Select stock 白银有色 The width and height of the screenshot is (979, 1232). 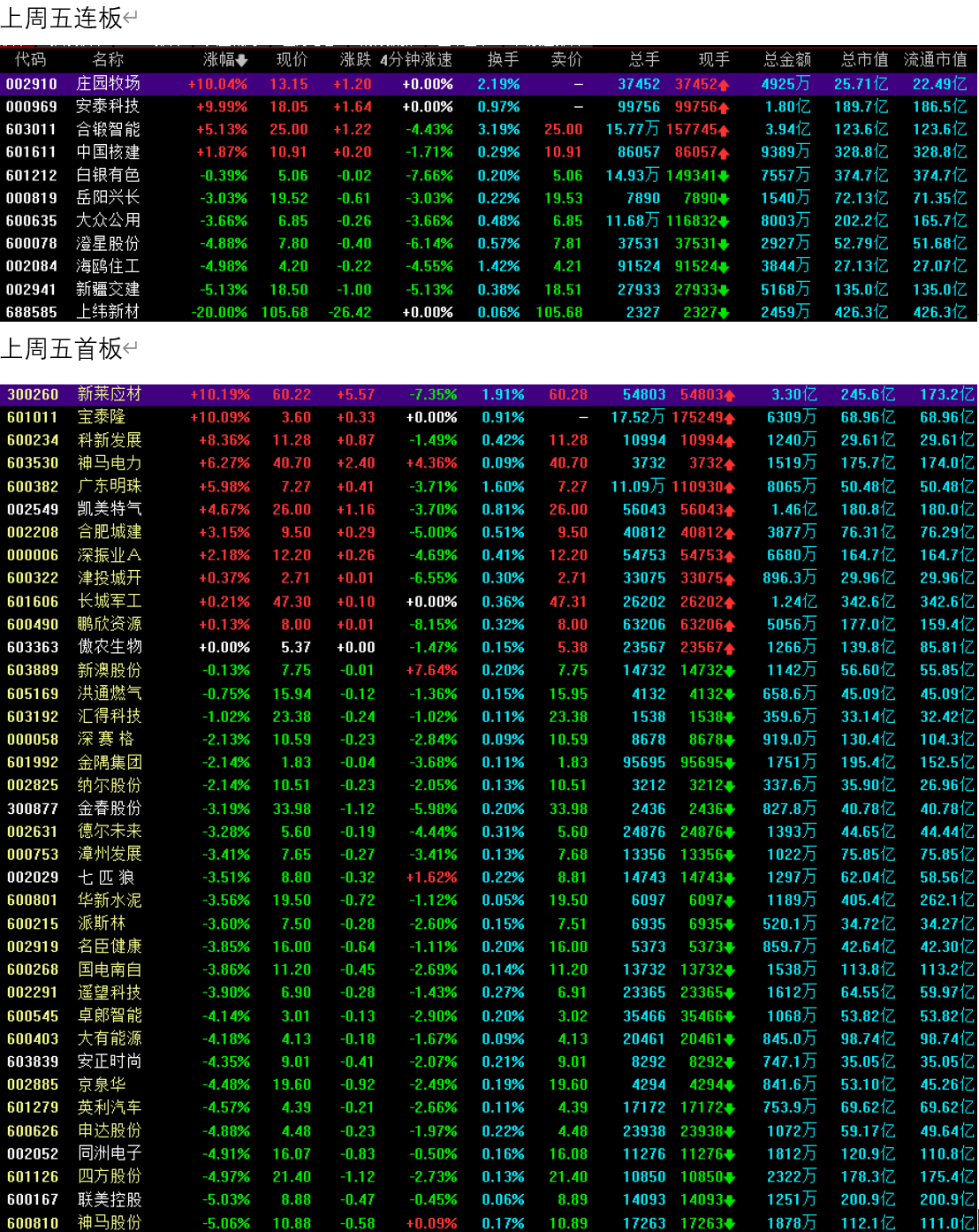coord(108,175)
